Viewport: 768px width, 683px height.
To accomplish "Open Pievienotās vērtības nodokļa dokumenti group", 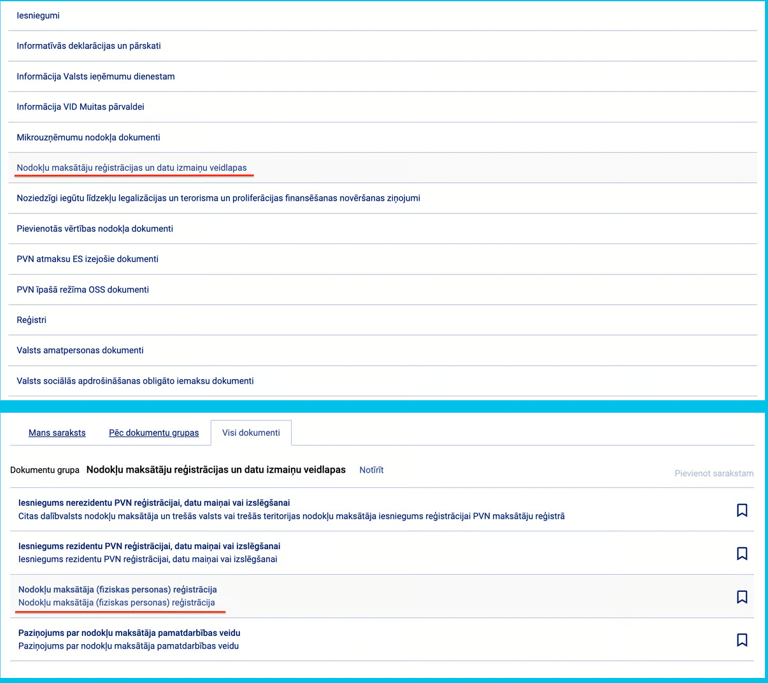I will (x=383, y=228).
